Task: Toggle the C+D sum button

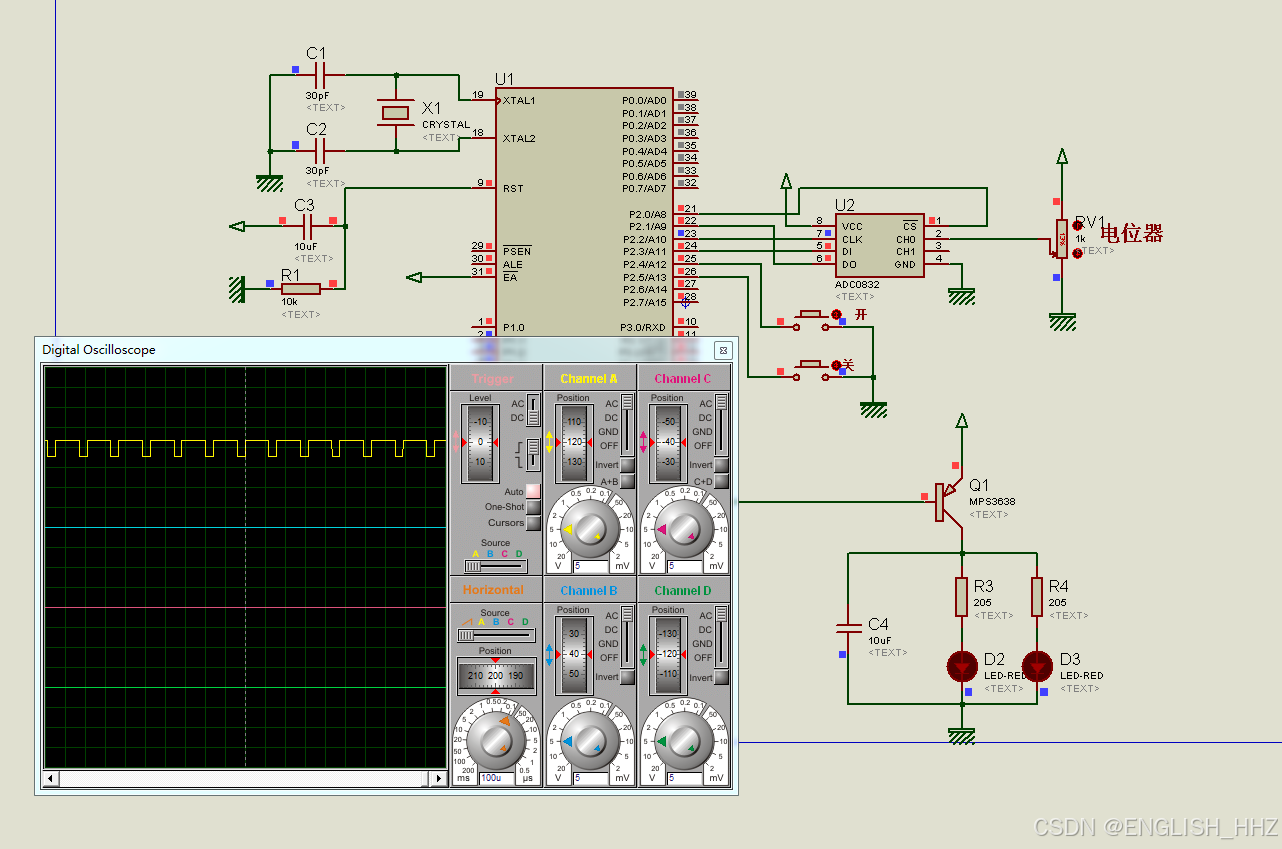Action: tap(721, 481)
